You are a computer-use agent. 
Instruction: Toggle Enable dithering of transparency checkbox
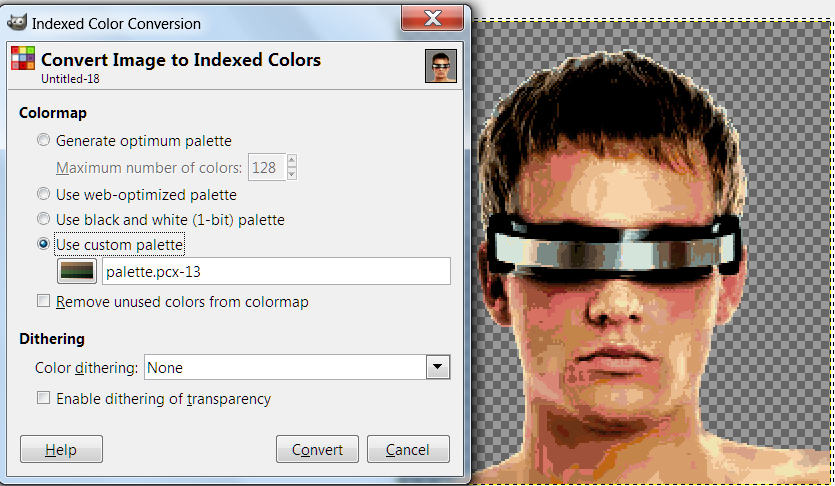[x=43, y=398]
